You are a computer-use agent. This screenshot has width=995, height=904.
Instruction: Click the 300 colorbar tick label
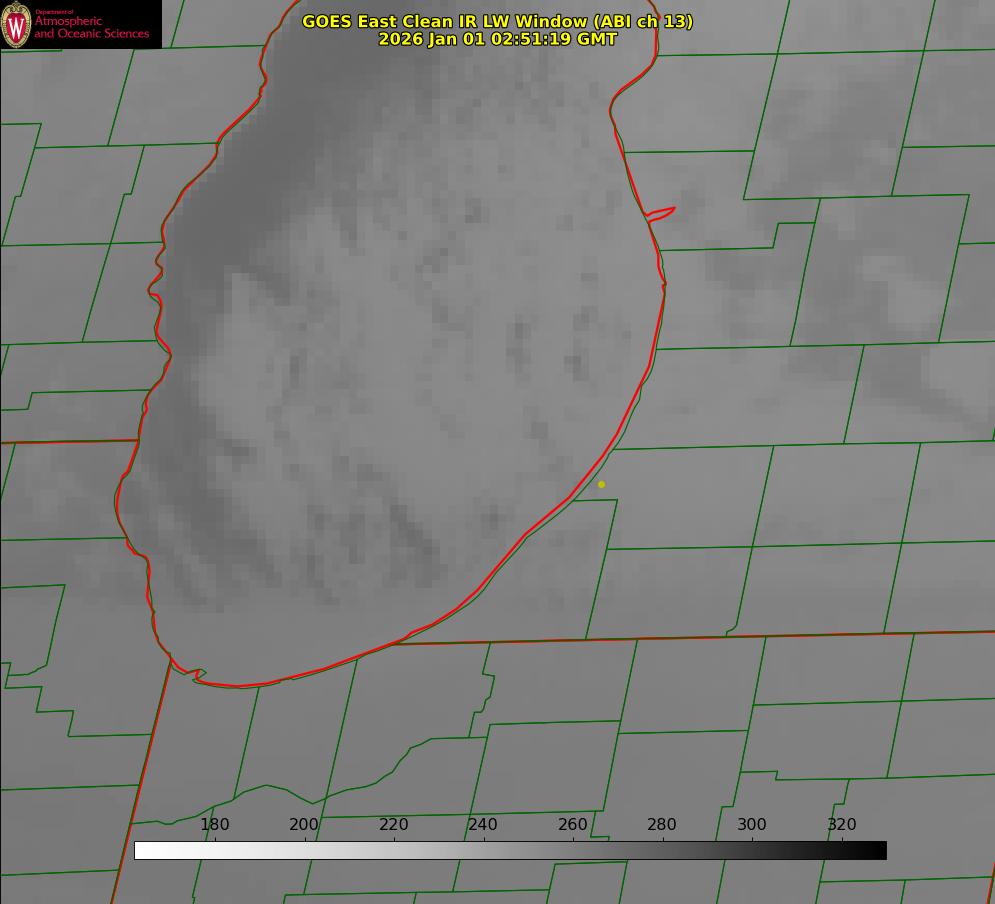[x=752, y=824]
